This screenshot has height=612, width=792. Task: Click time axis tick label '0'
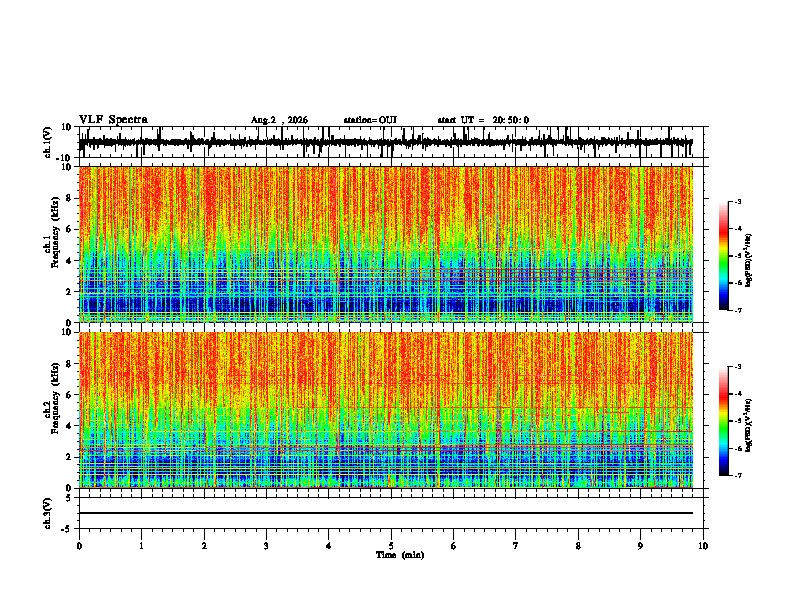79,546
